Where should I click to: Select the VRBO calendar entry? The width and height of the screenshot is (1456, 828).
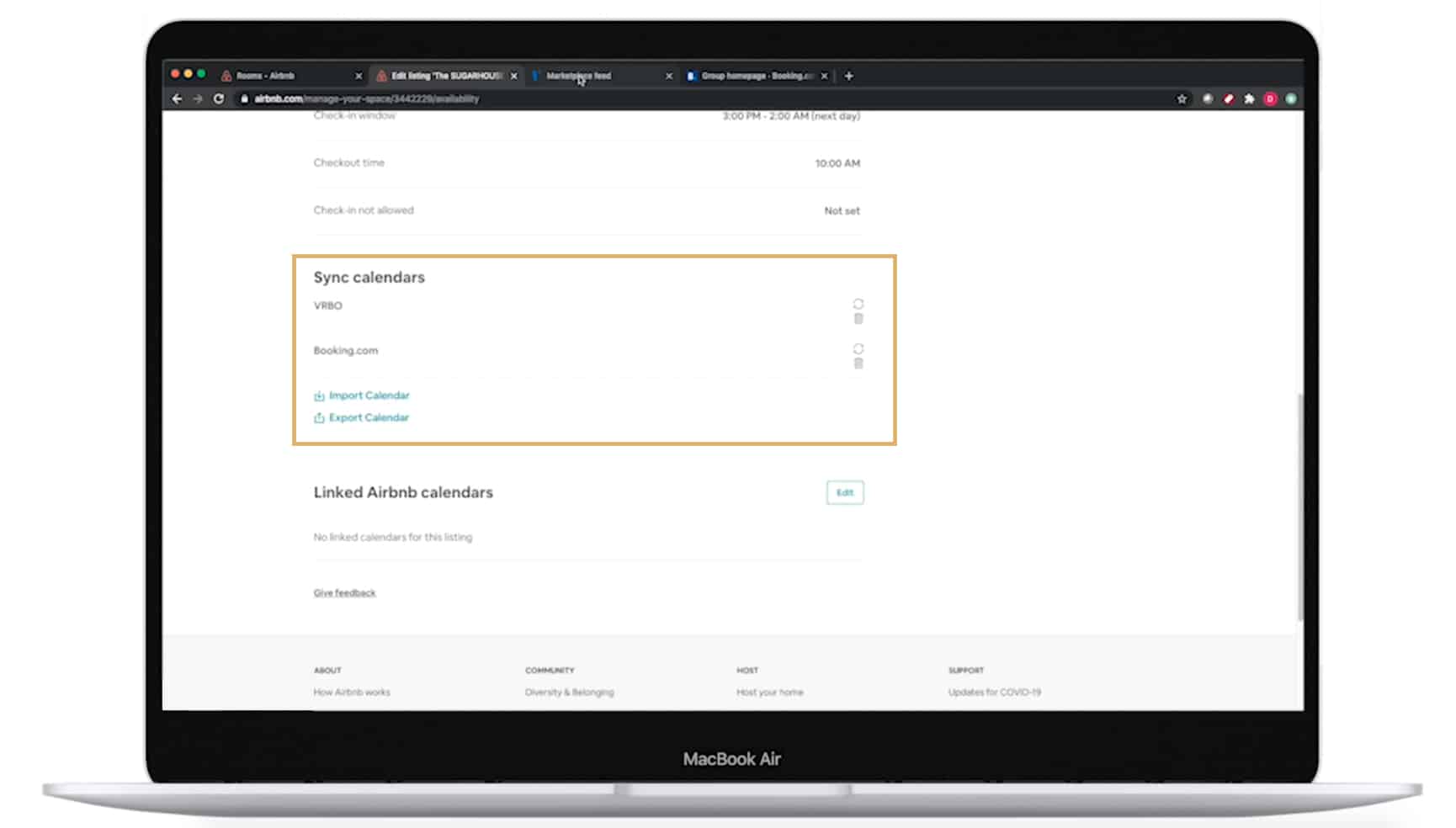click(x=328, y=305)
